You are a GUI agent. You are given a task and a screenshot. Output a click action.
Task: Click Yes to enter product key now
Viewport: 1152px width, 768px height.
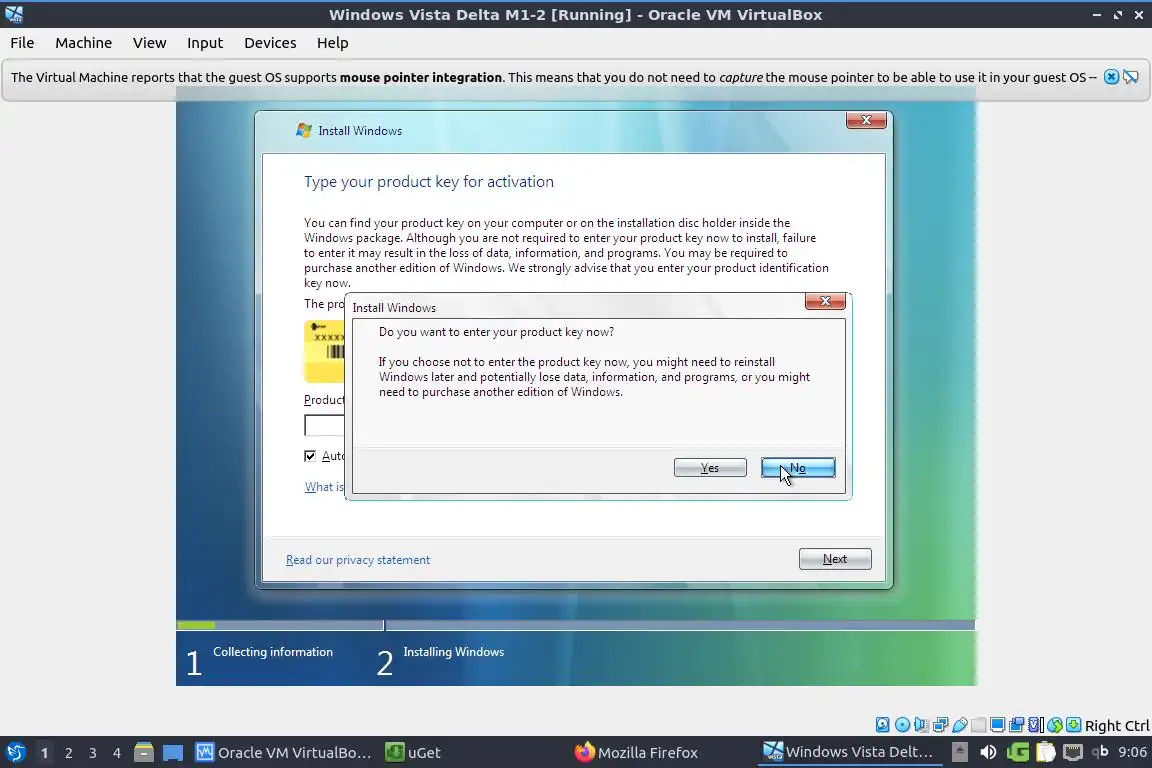pyautogui.click(x=710, y=467)
